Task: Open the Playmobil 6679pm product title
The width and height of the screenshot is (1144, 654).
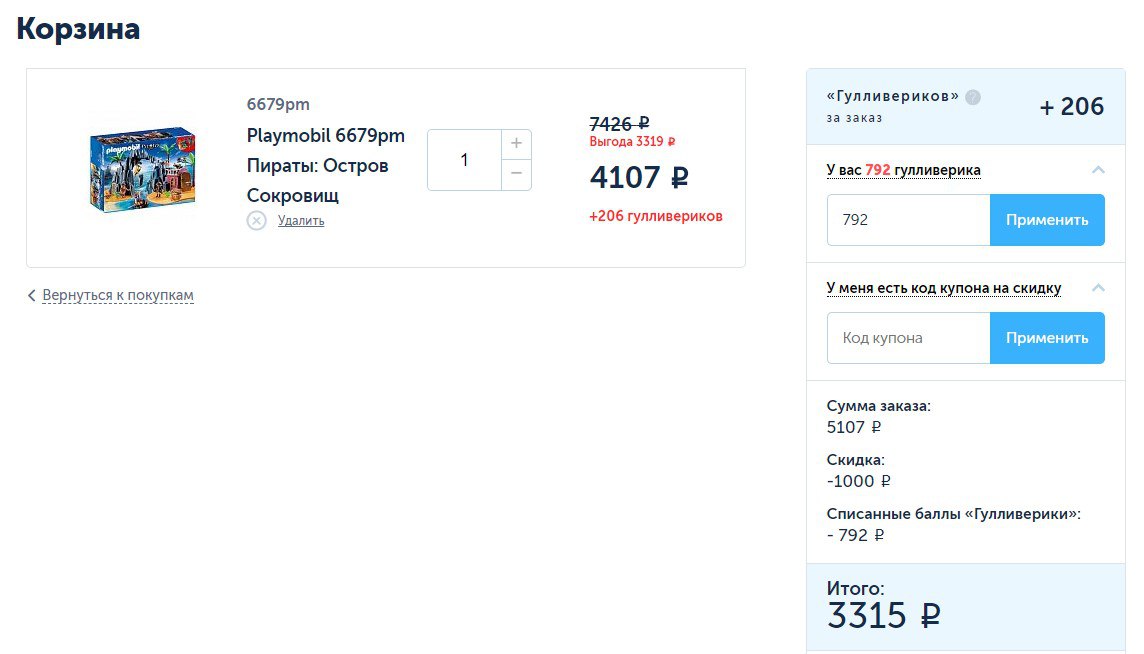Action: (325, 166)
